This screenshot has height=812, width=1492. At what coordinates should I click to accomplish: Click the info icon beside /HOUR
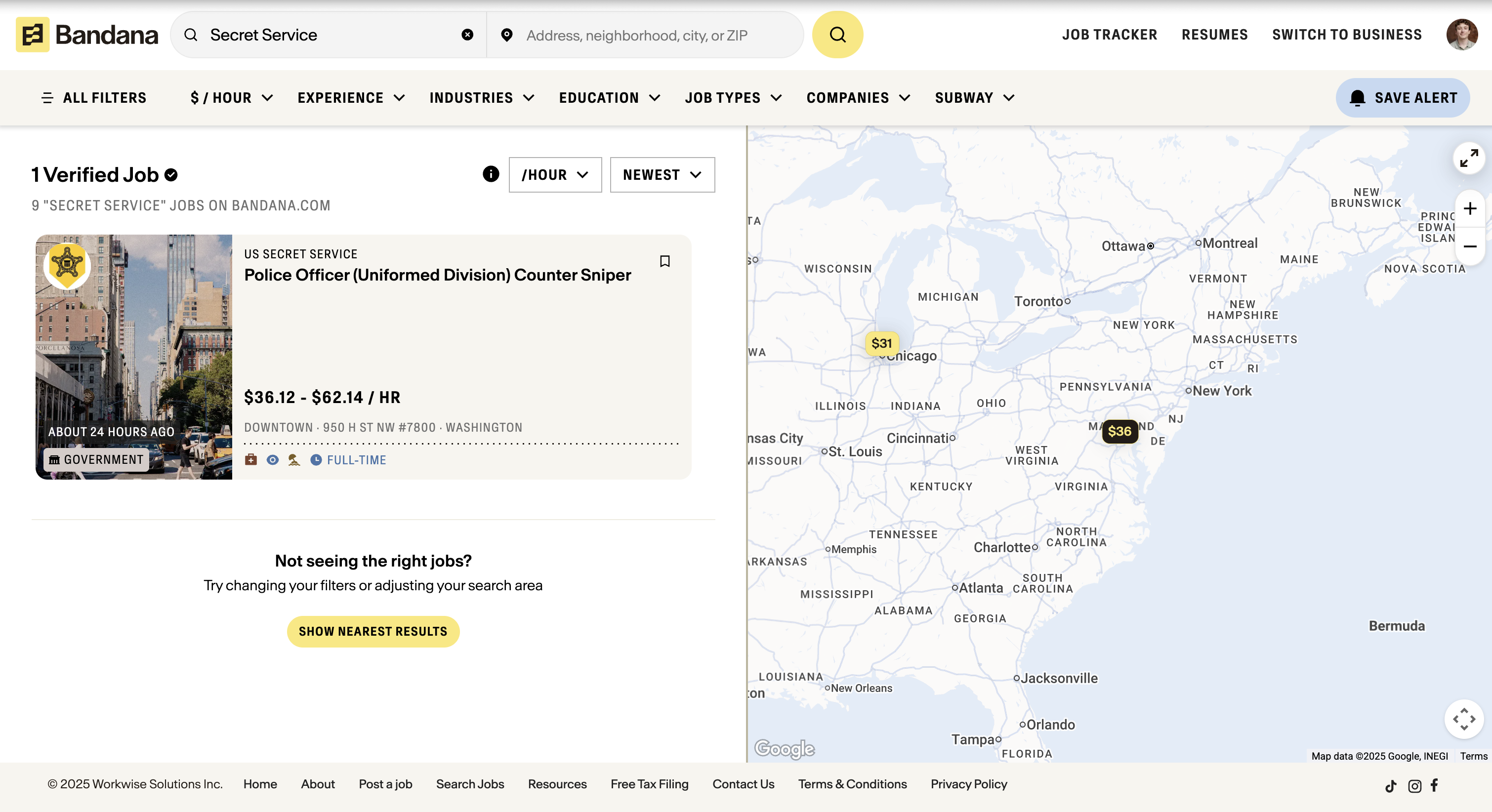(x=491, y=174)
